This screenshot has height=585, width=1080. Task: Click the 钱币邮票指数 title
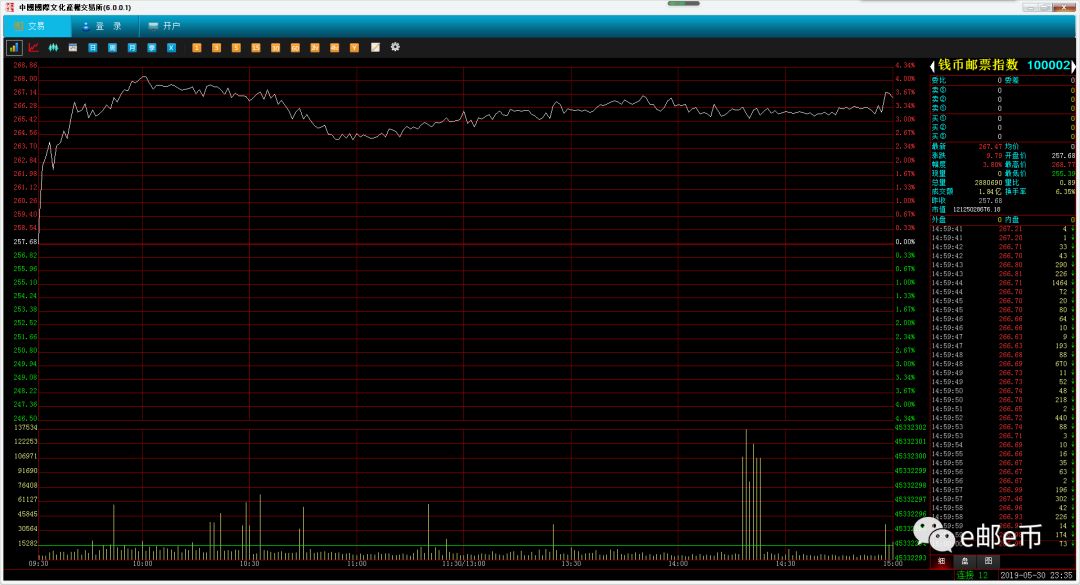click(x=978, y=65)
